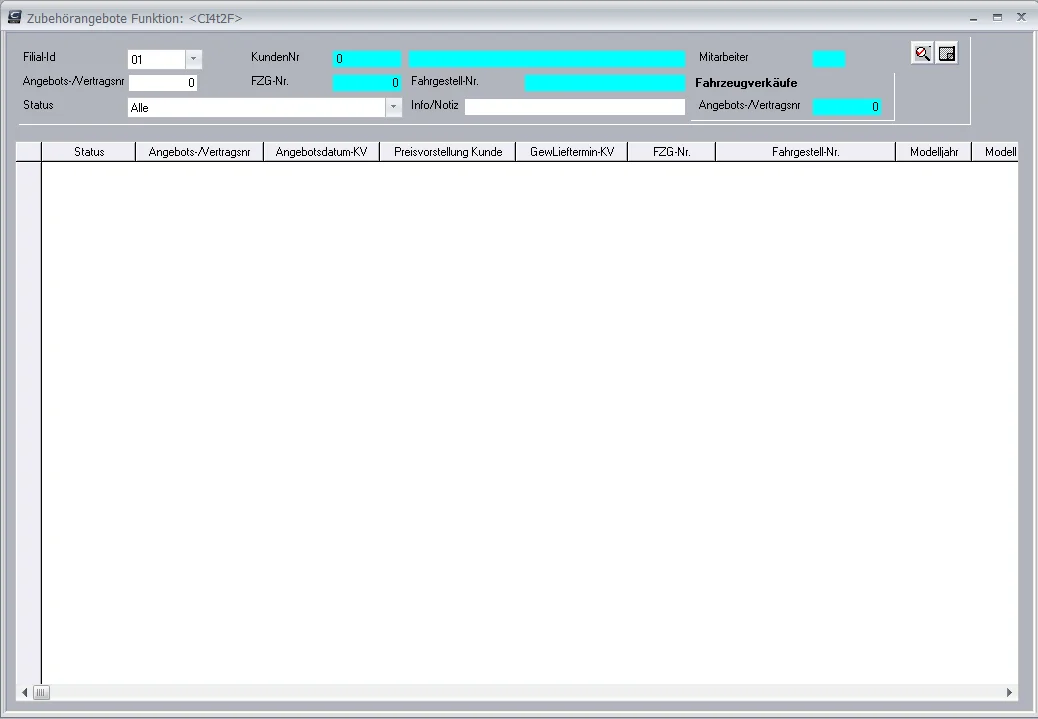Image resolution: width=1038 pixels, height=719 pixels.
Task: Click the Fahrzeugverkäufe Angebots-/Vertragsnr cyan field
Action: 847,107
